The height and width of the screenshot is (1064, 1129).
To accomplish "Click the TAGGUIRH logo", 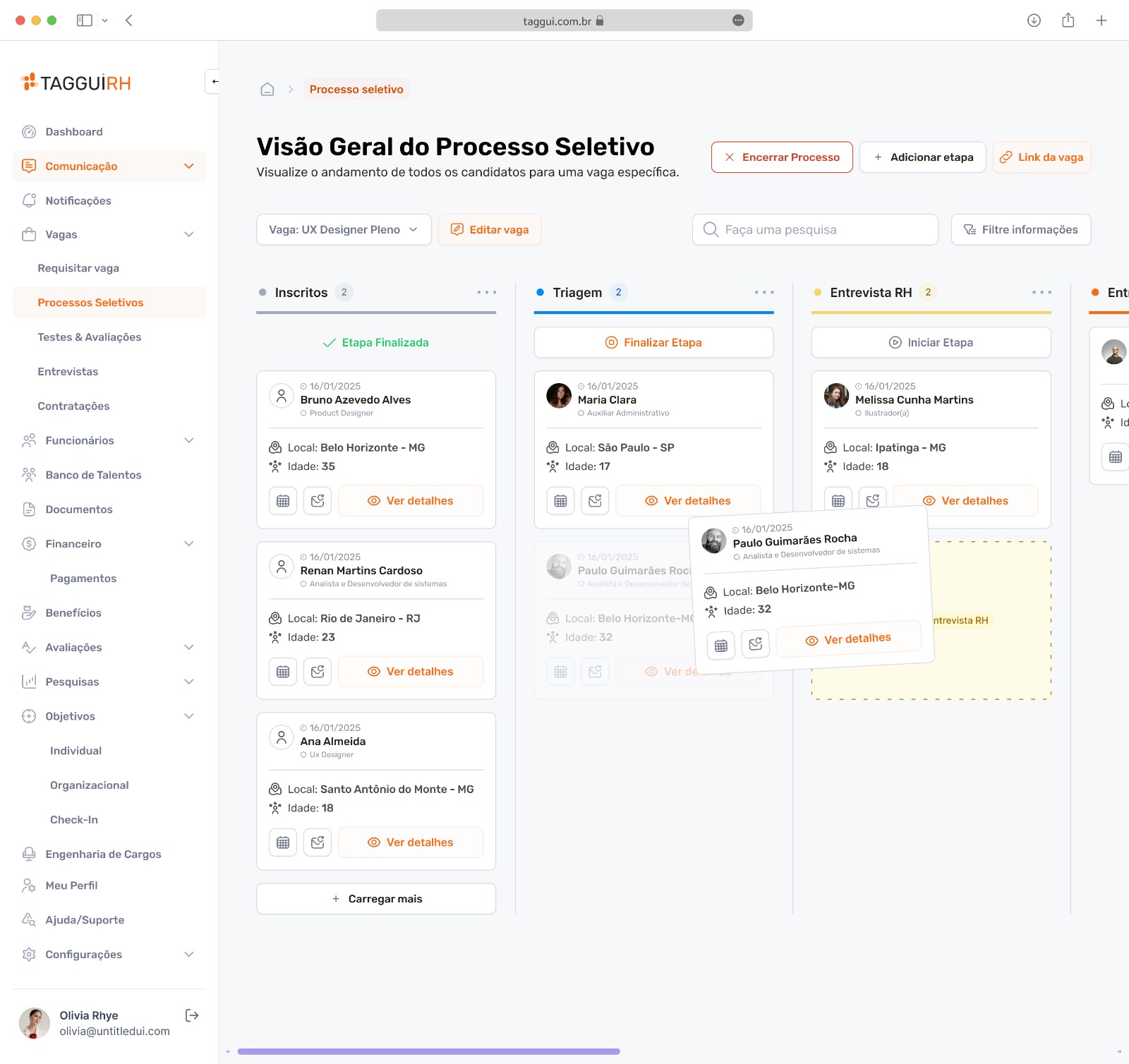I will (x=76, y=83).
